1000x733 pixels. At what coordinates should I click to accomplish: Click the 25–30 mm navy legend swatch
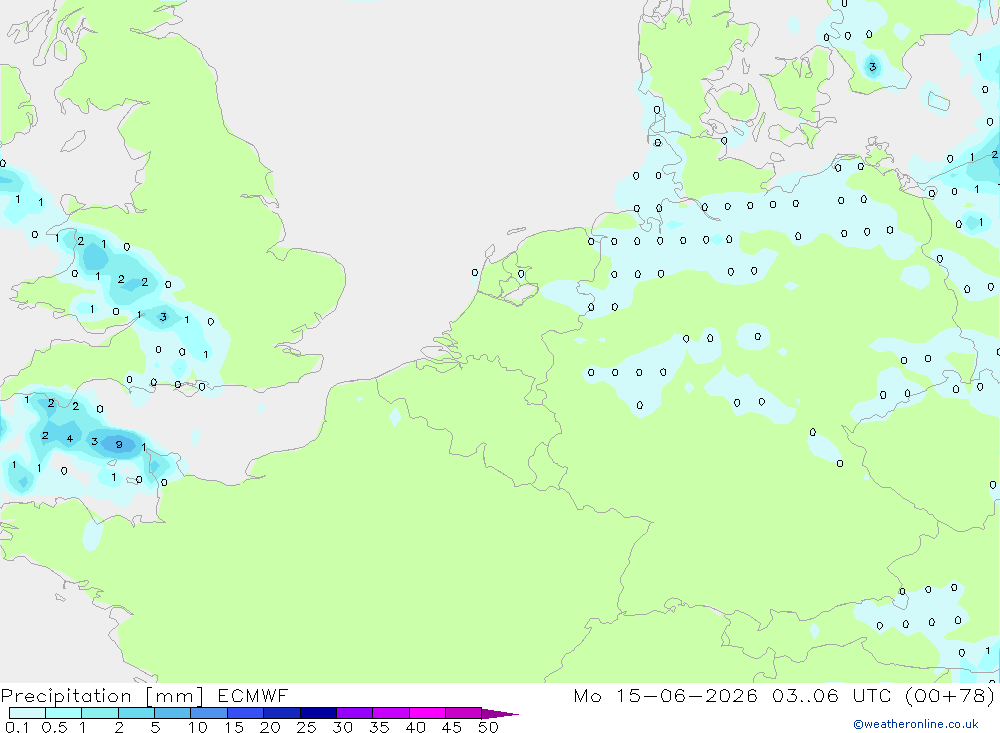(318, 713)
